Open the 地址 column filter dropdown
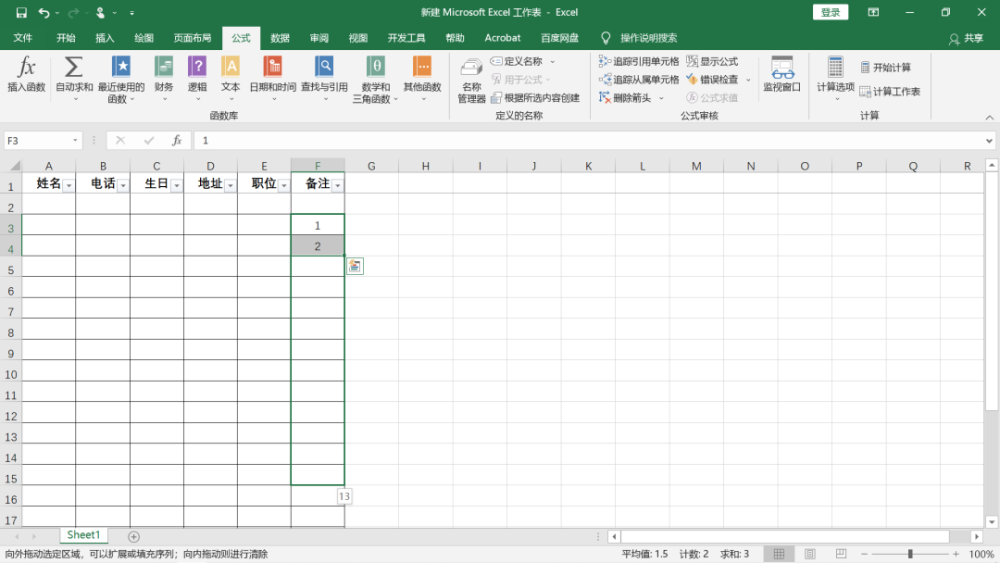Screen dimensions: 1000x563 (x=230, y=186)
